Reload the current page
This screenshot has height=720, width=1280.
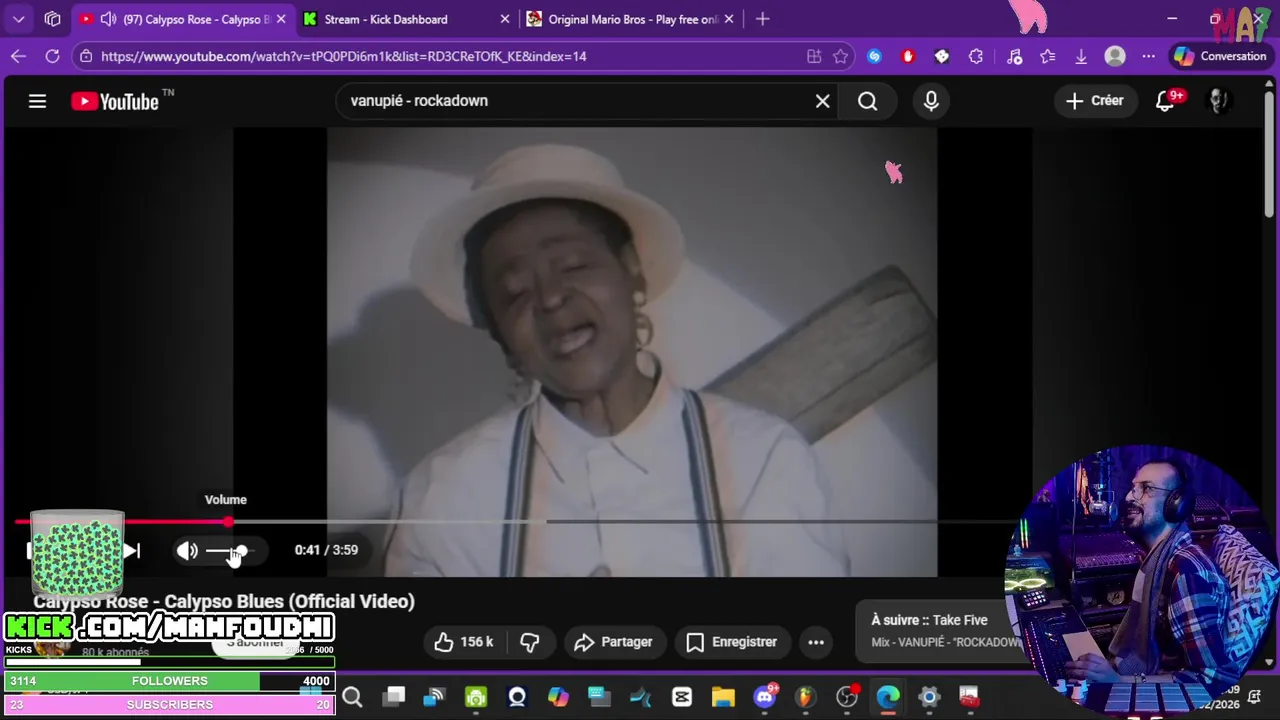52,56
